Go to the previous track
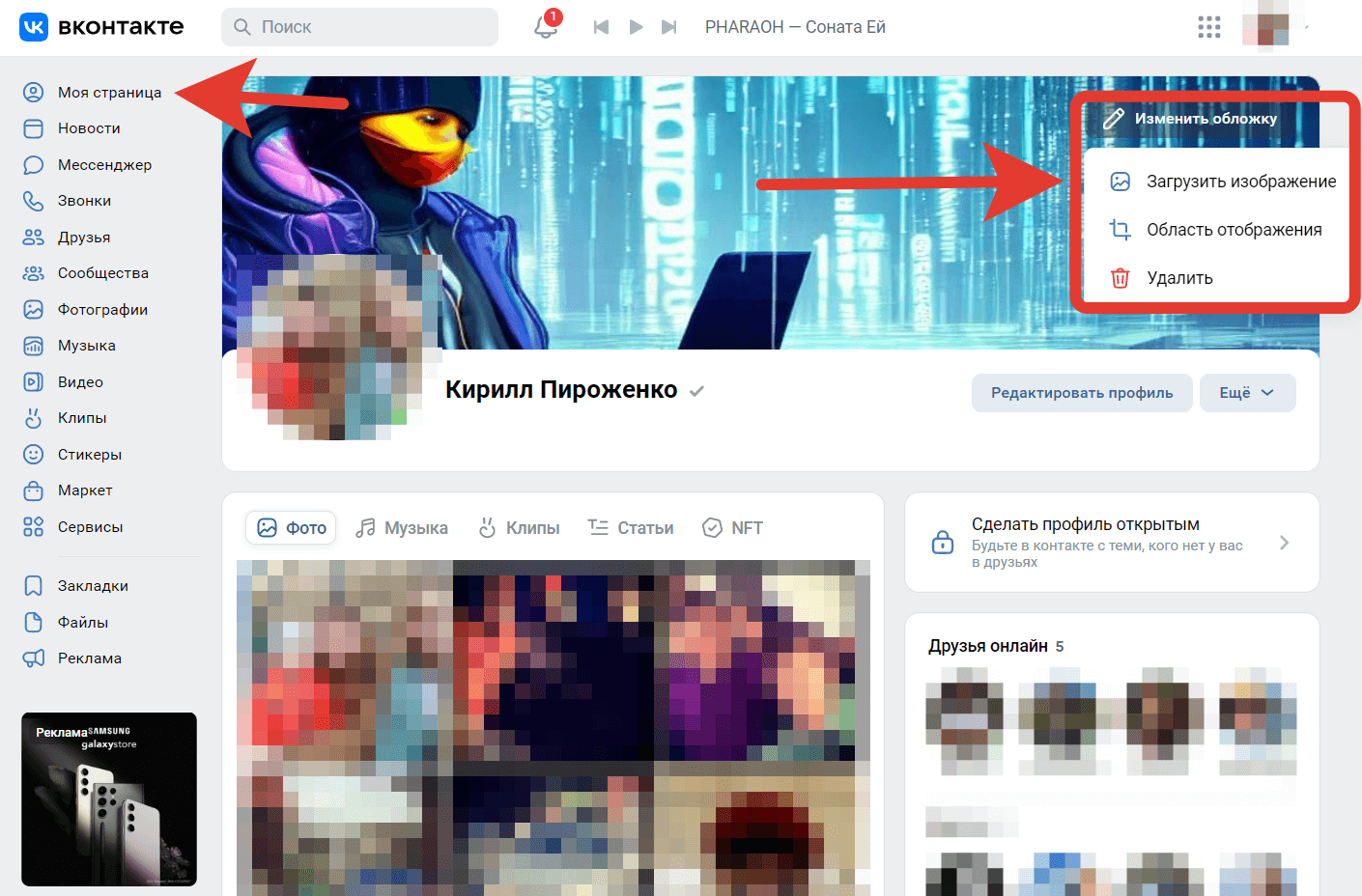 click(x=601, y=27)
